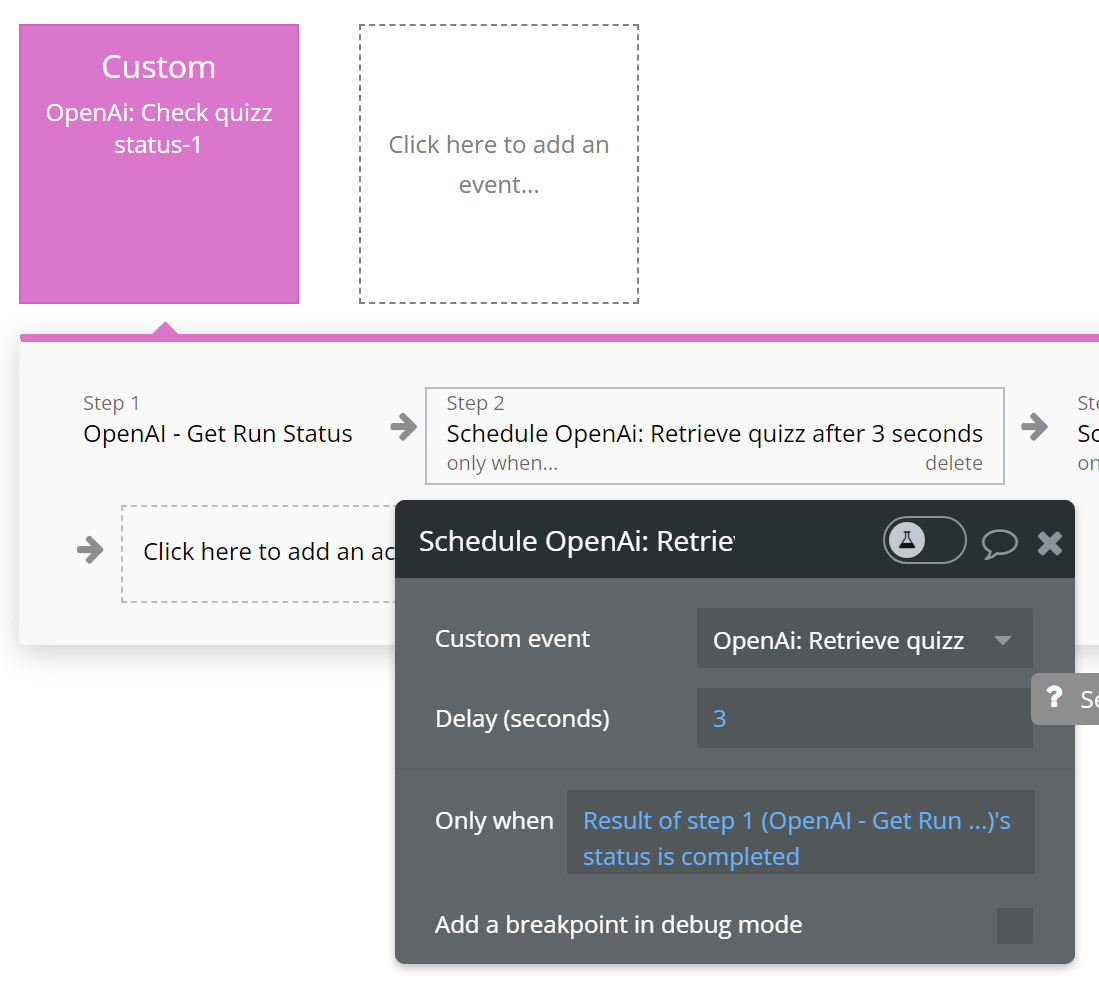Click the arrow before add an action box
Image resolution: width=1099 pixels, height=995 pixels.
point(90,550)
